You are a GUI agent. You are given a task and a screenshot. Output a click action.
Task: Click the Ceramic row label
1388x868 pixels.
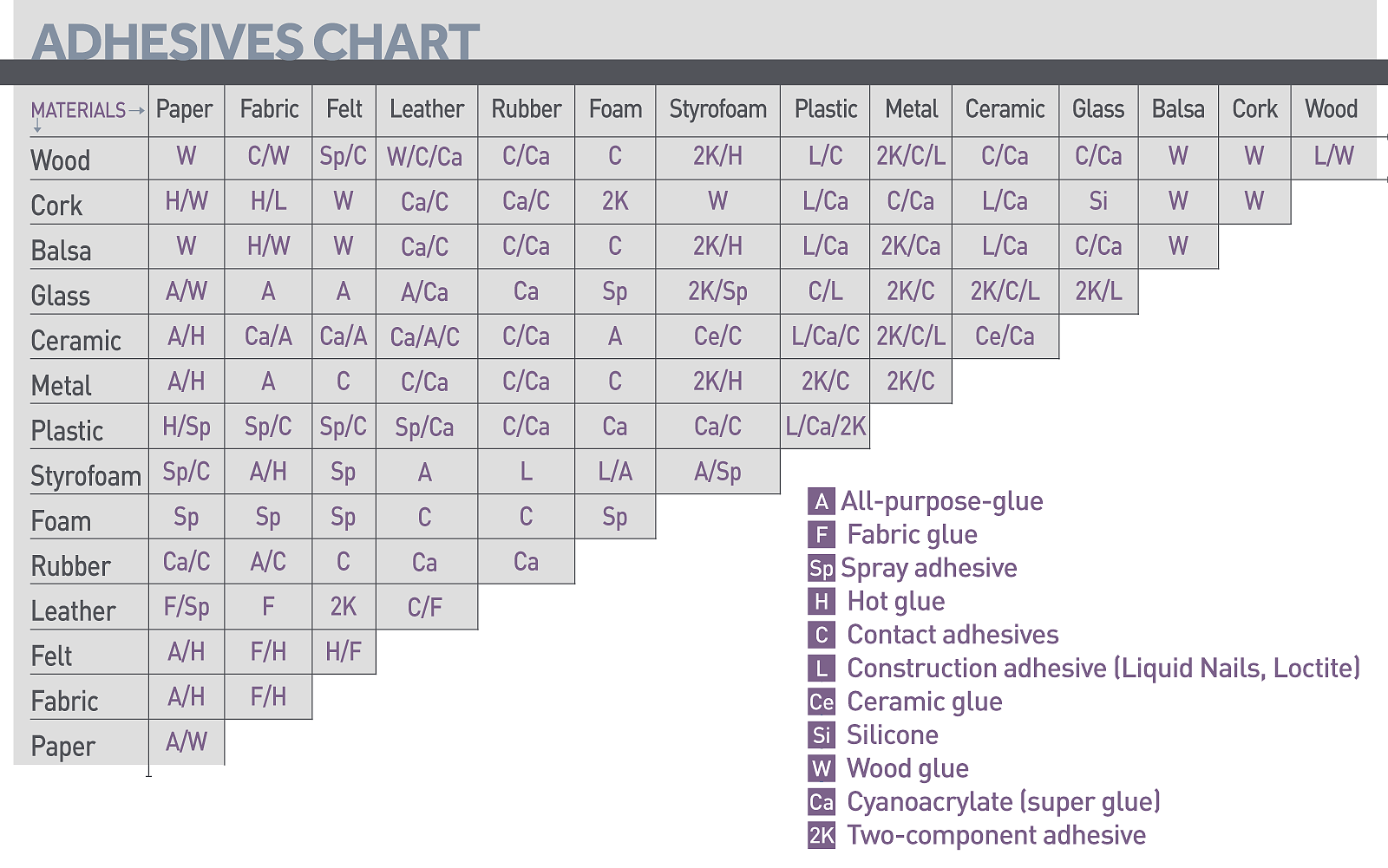point(76,341)
